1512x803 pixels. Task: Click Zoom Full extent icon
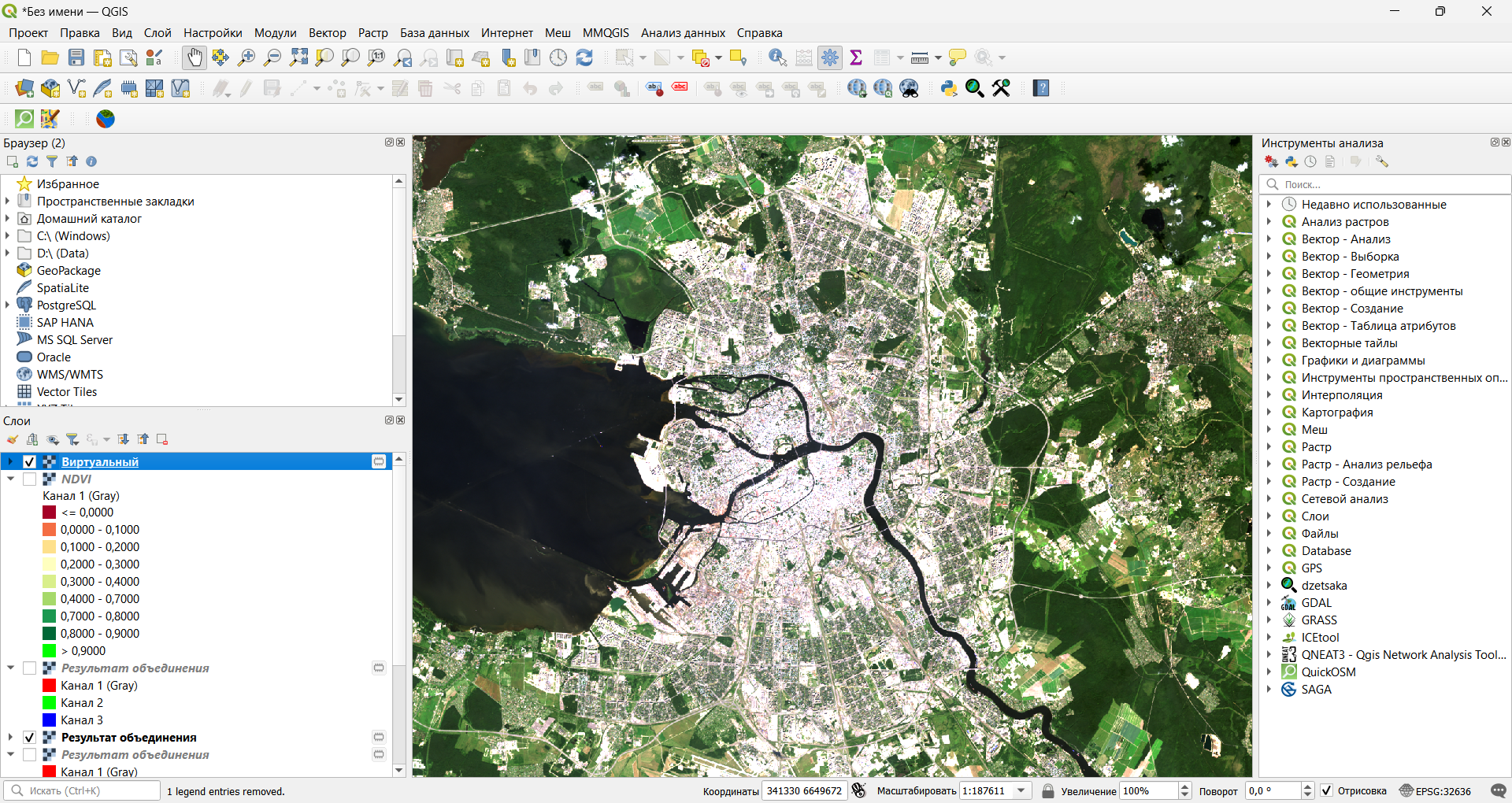tap(298, 57)
